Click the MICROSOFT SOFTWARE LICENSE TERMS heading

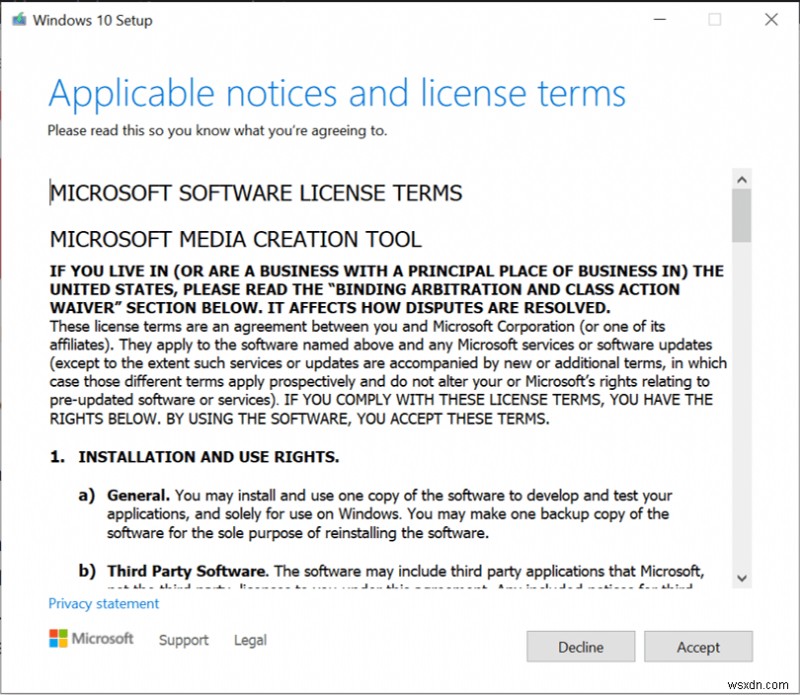[256, 193]
